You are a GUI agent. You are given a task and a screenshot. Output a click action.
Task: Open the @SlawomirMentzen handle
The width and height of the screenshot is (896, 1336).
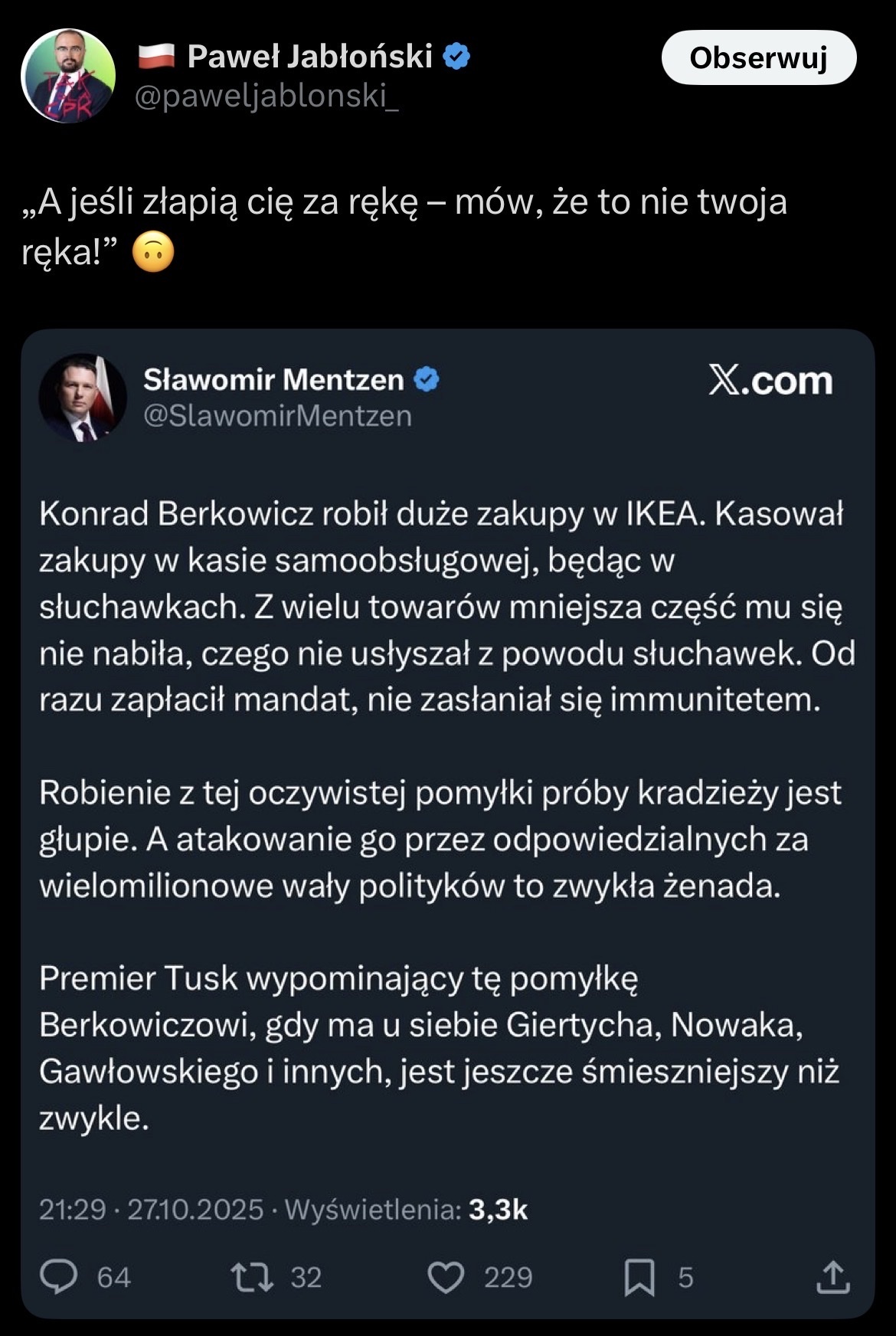click(277, 416)
